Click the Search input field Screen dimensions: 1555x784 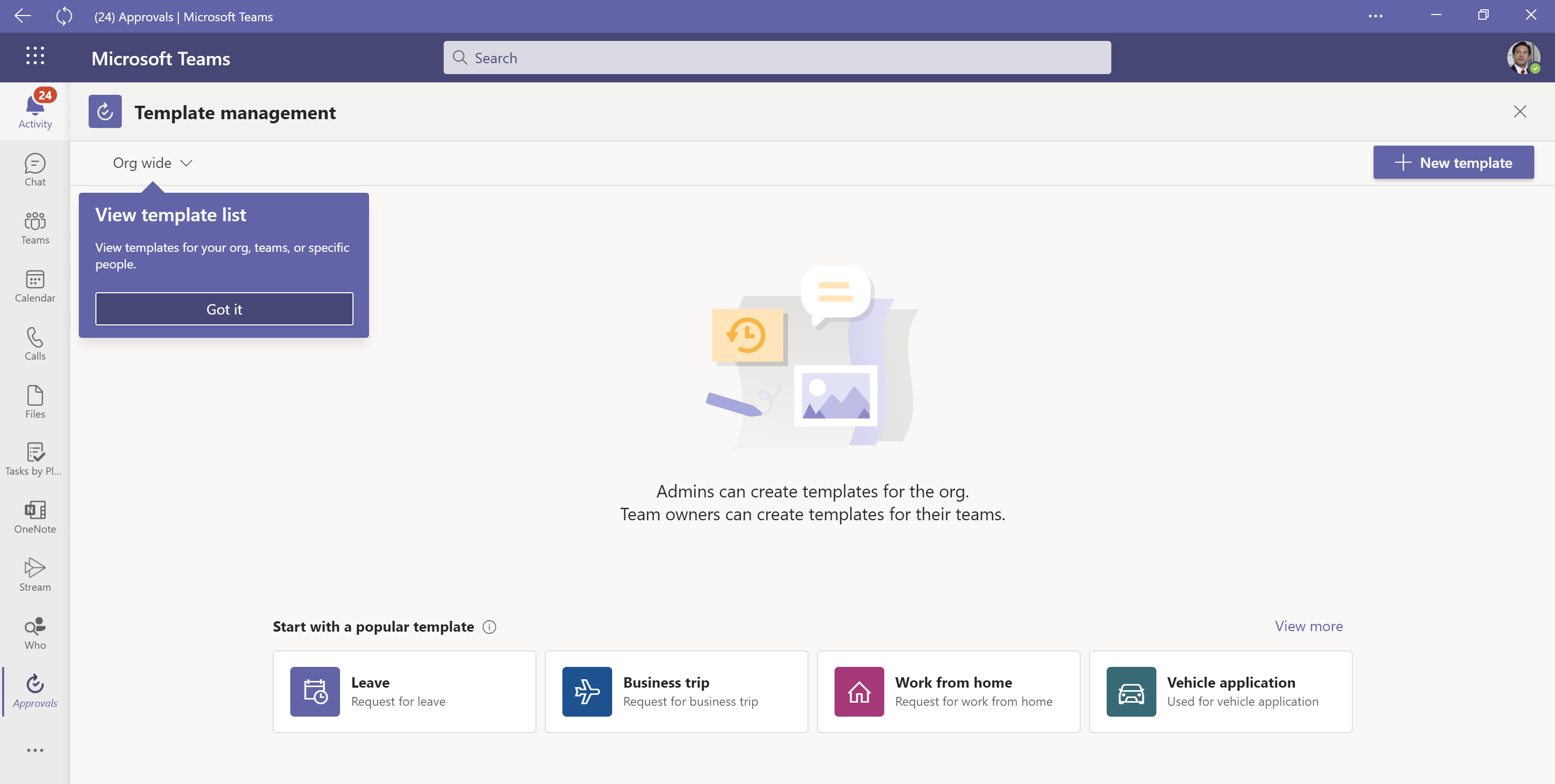tap(777, 58)
